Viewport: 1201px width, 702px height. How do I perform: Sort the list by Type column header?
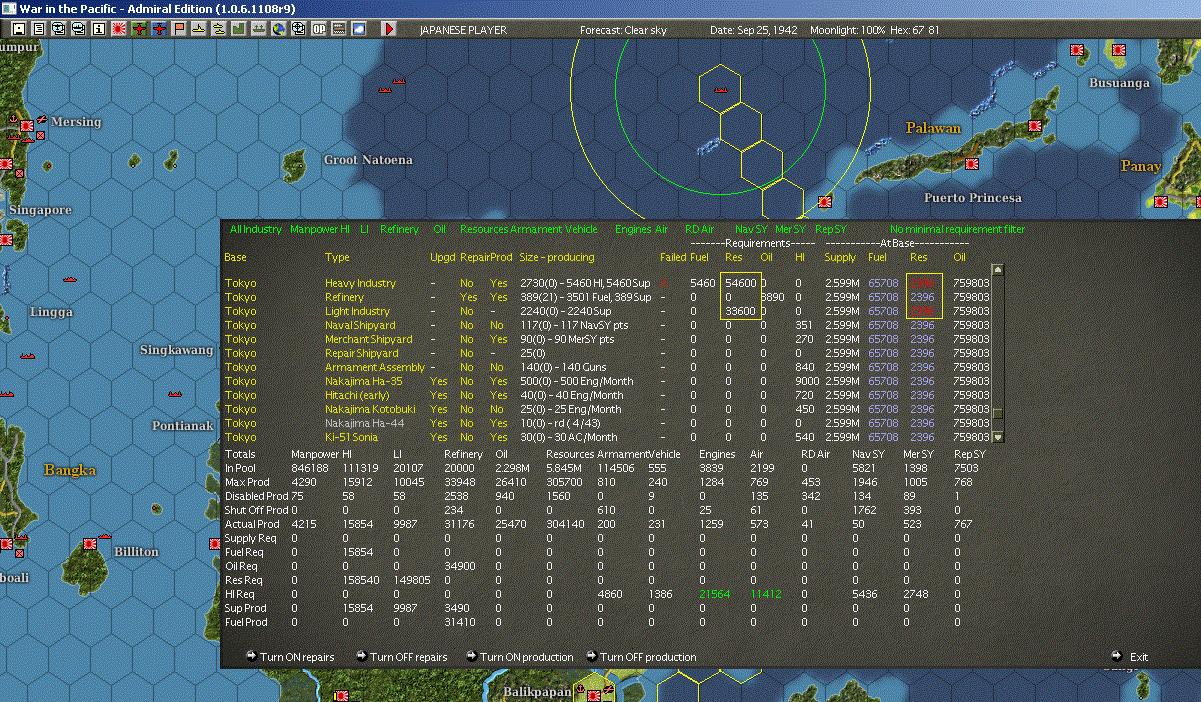(337, 257)
